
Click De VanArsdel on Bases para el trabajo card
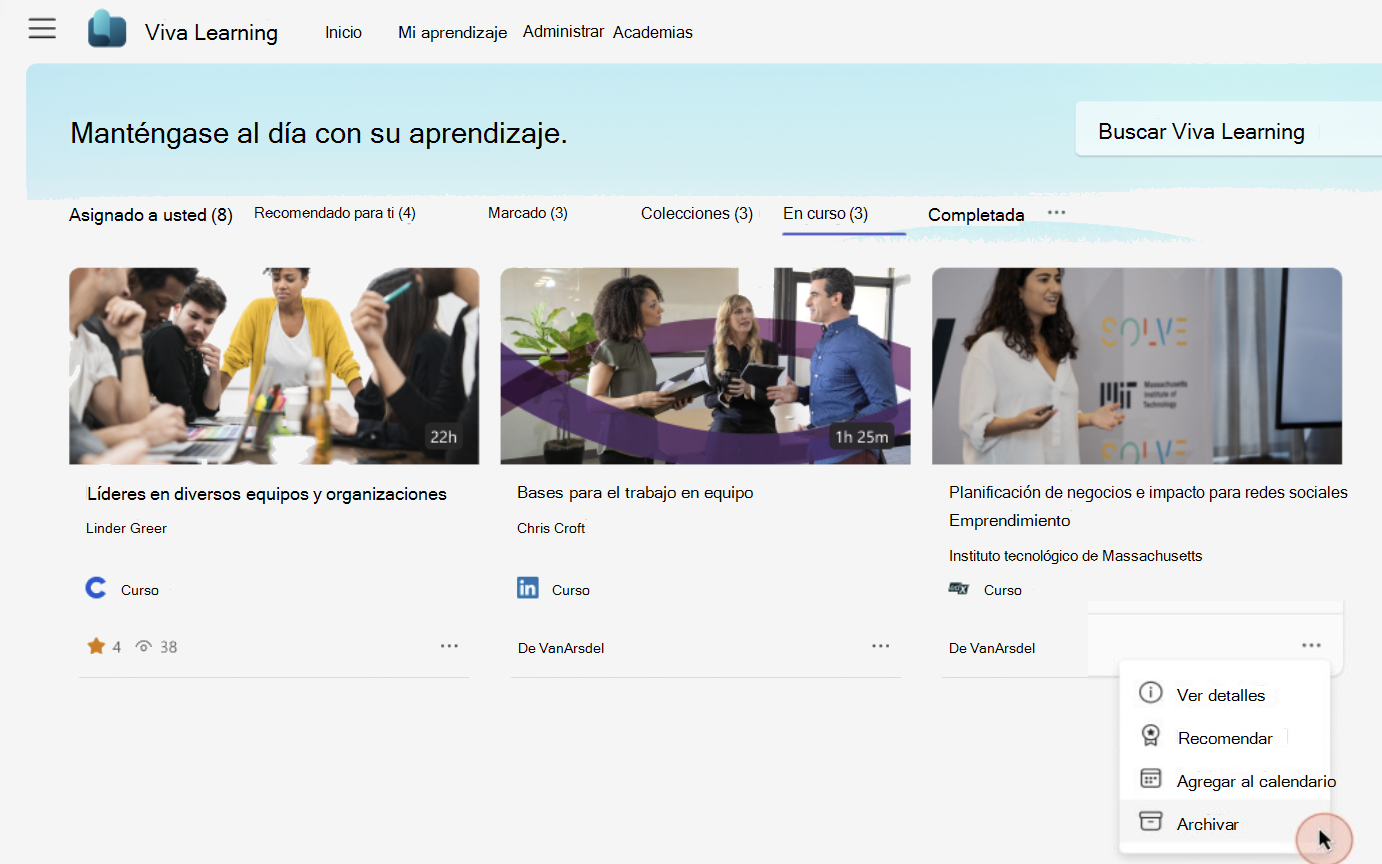pyautogui.click(x=561, y=648)
